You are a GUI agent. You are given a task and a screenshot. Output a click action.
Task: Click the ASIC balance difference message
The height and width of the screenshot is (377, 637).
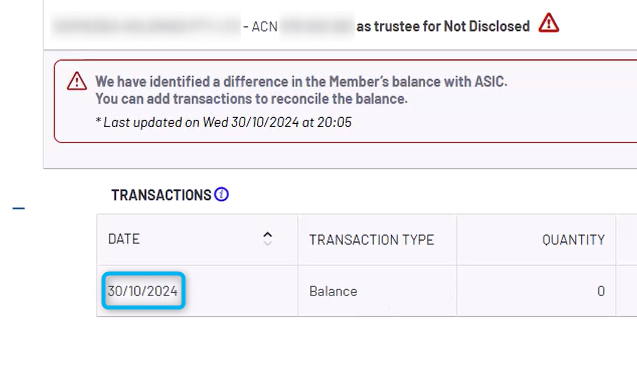point(301,82)
